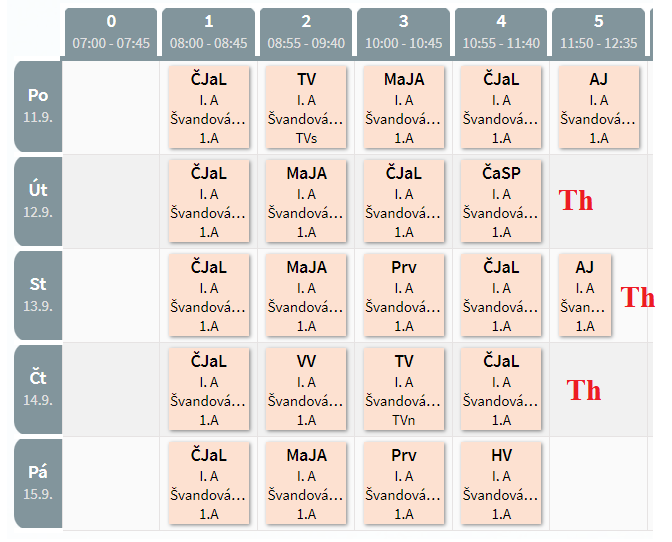Click Monday's AJ lesson in period 5
This screenshot has width=672, height=542.
tap(598, 108)
